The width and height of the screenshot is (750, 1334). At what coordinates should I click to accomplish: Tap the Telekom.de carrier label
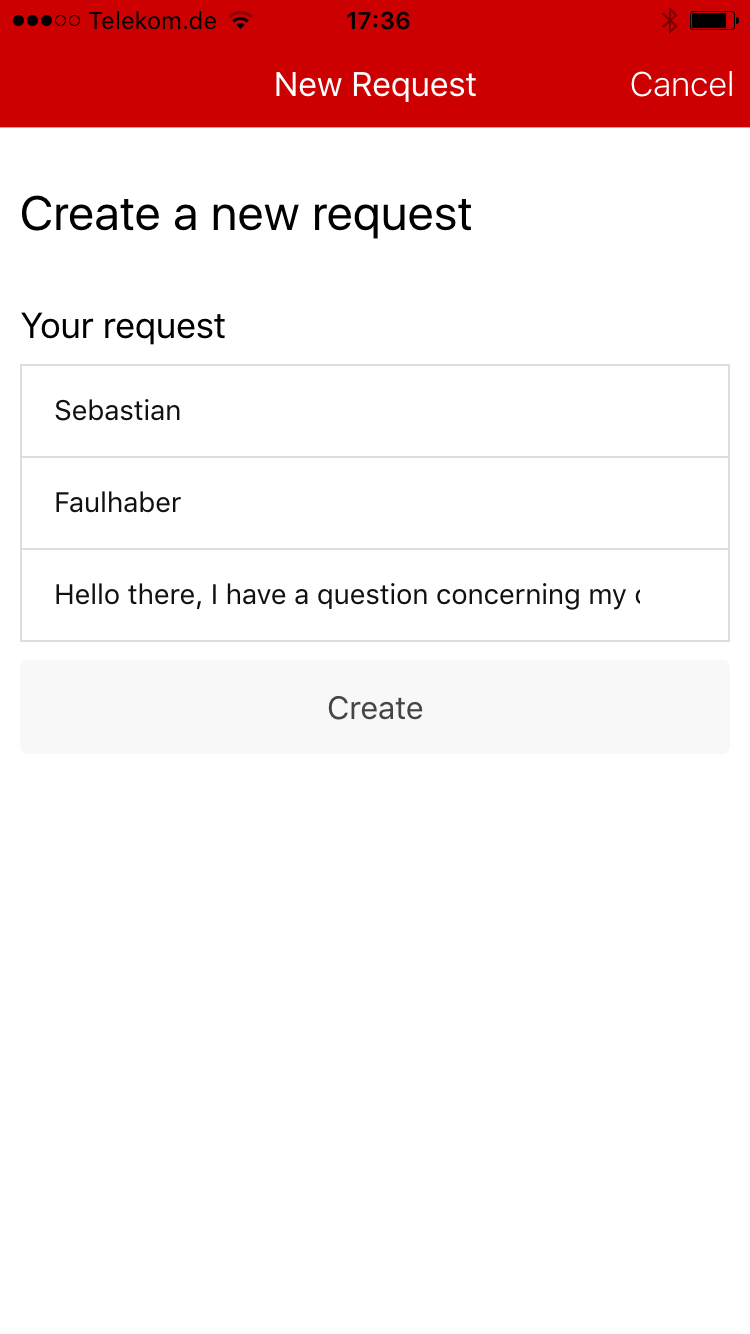click(153, 20)
